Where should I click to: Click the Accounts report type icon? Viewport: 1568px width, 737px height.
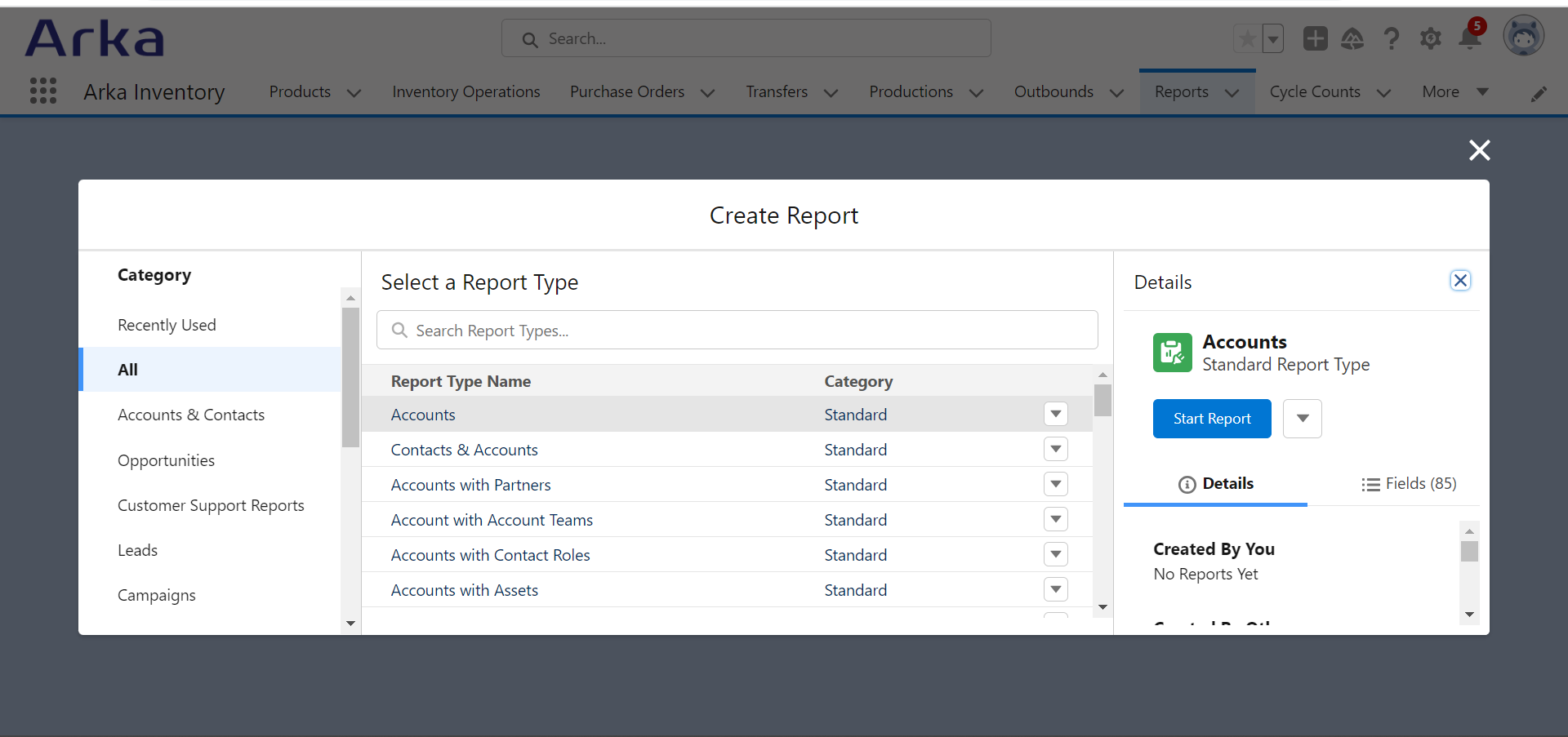point(1172,353)
